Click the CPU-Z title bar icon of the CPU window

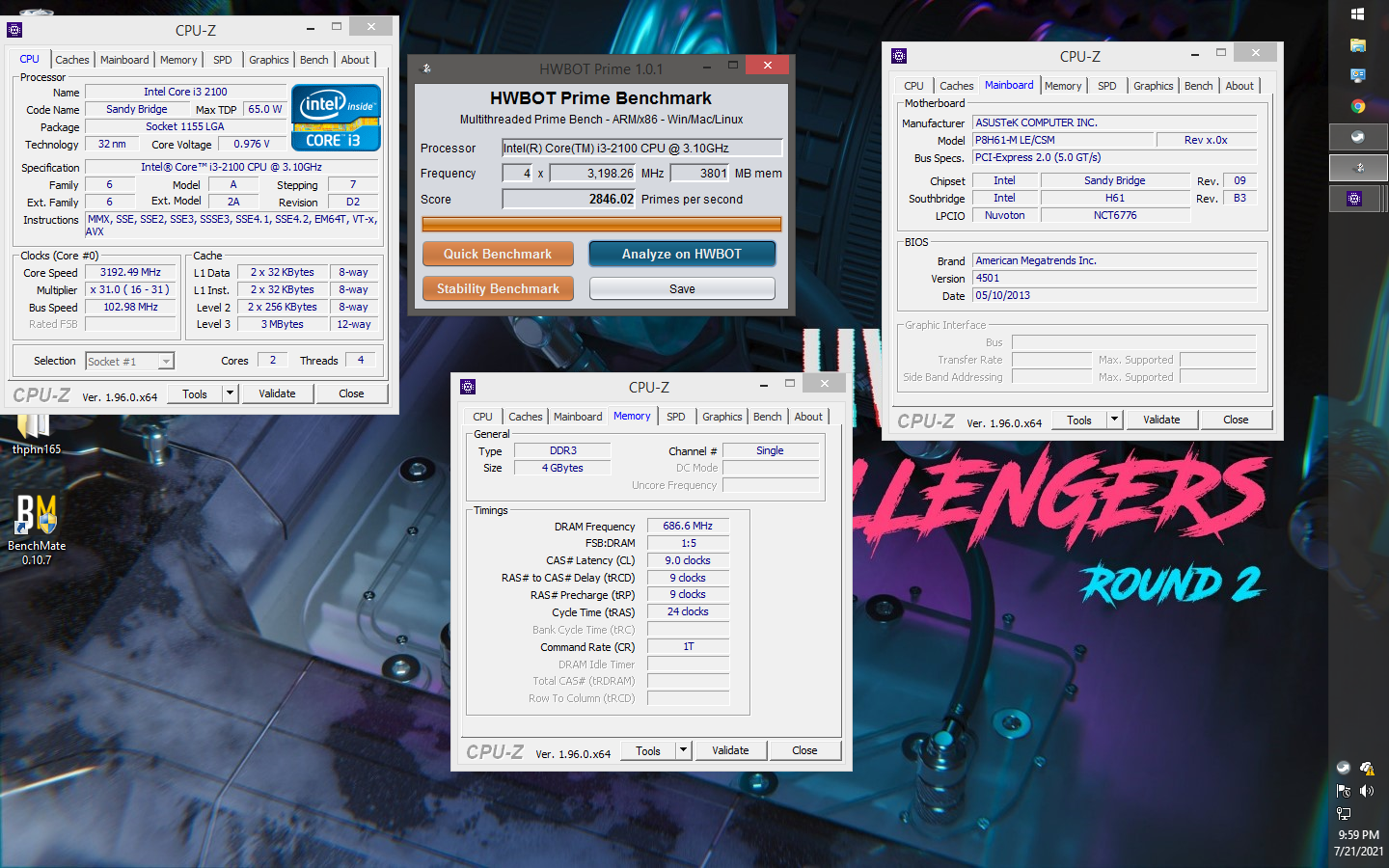tap(14, 30)
